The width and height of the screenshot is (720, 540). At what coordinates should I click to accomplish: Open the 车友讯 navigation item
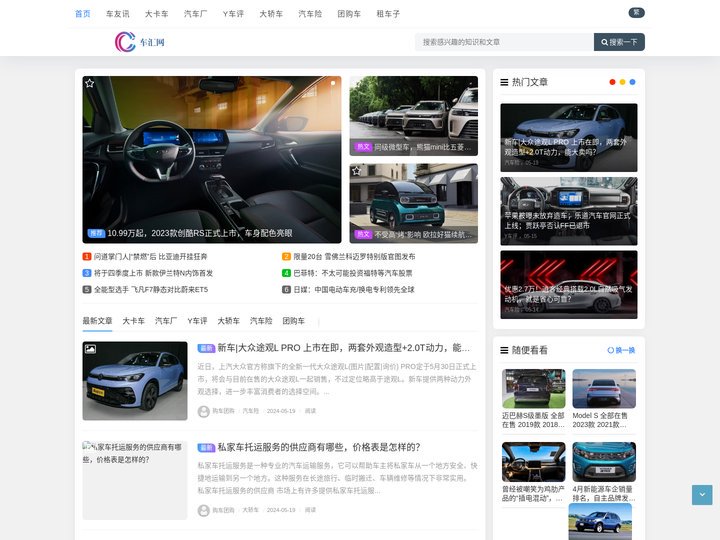[x=118, y=14]
